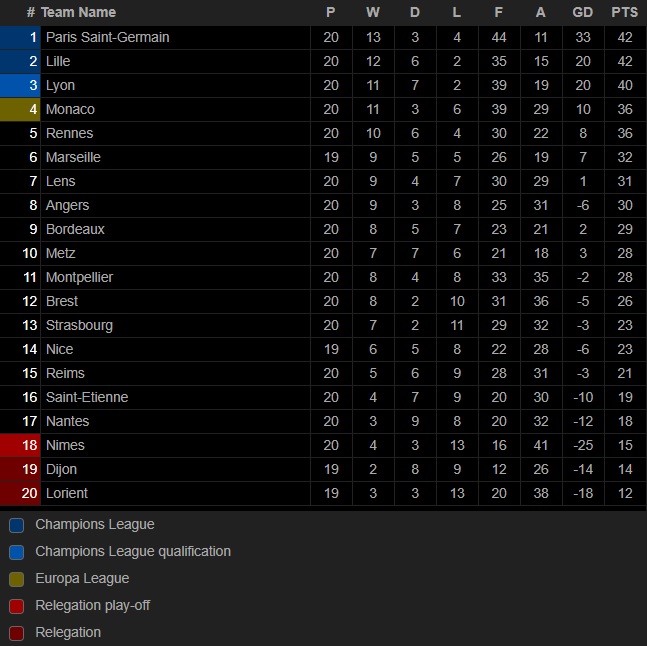Open Lorient at bottom of table
This screenshot has width=647, height=646.
[67, 493]
